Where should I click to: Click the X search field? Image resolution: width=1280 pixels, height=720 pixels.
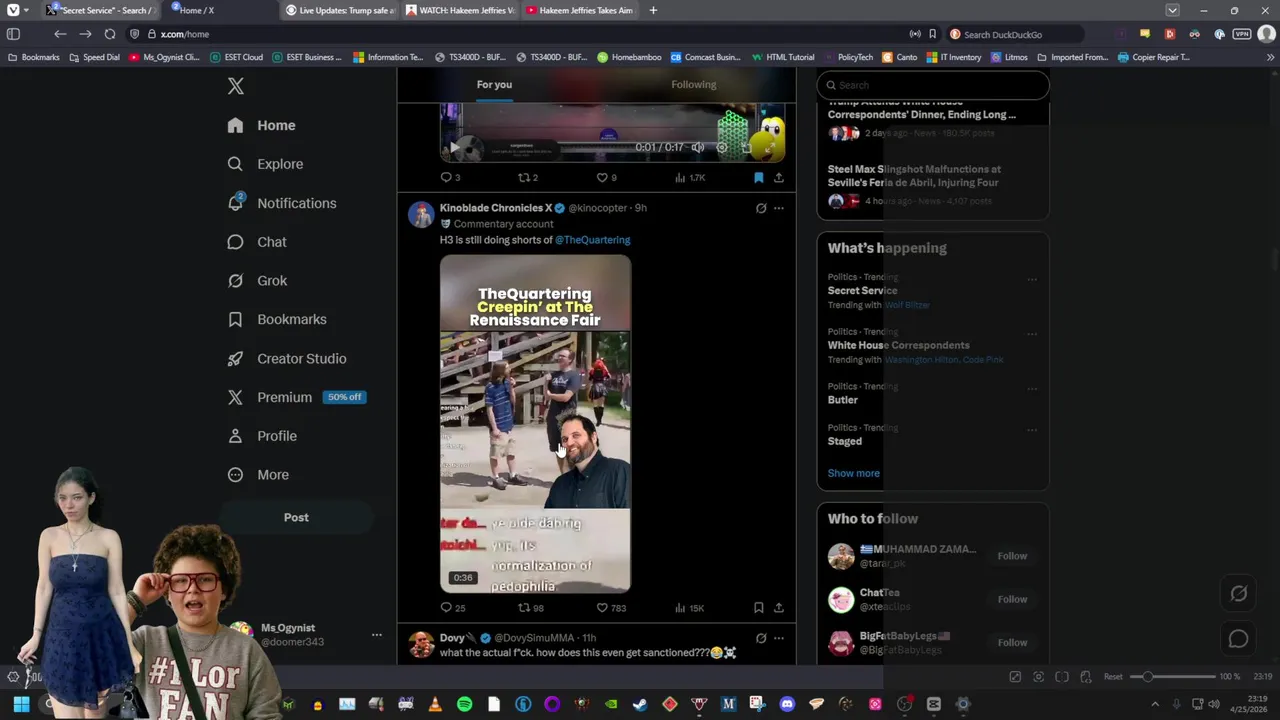pyautogui.click(x=933, y=85)
